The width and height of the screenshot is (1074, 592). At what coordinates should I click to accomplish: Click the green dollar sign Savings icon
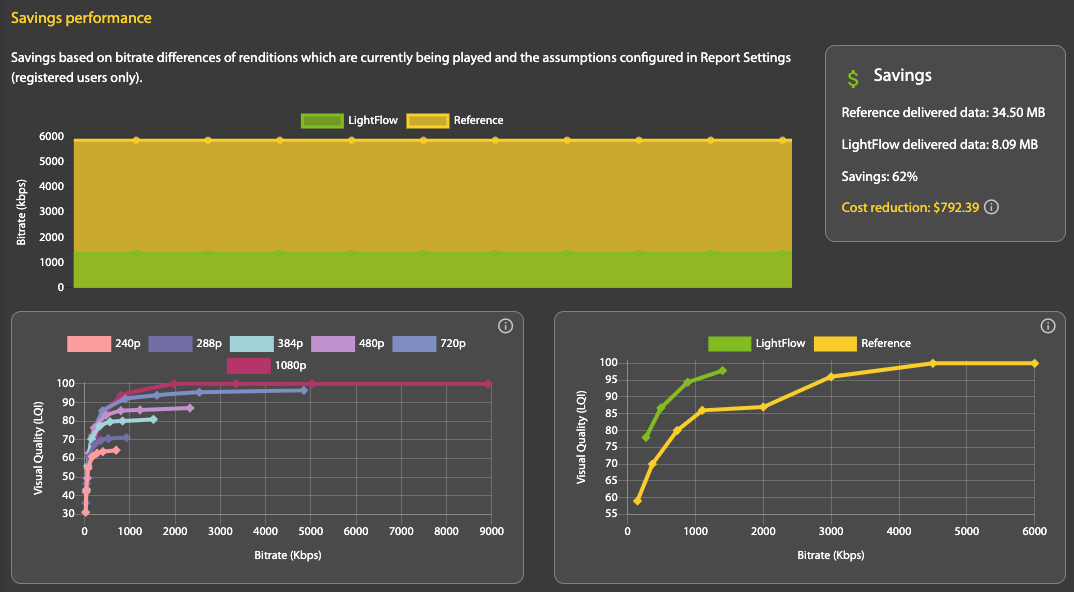852,77
